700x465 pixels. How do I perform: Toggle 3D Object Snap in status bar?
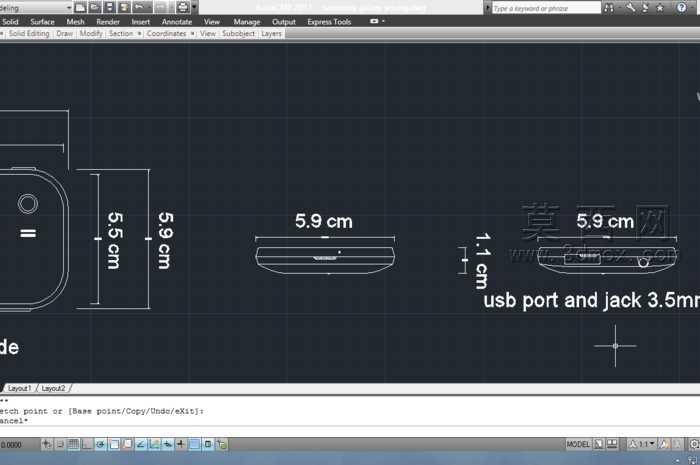tap(128, 444)
